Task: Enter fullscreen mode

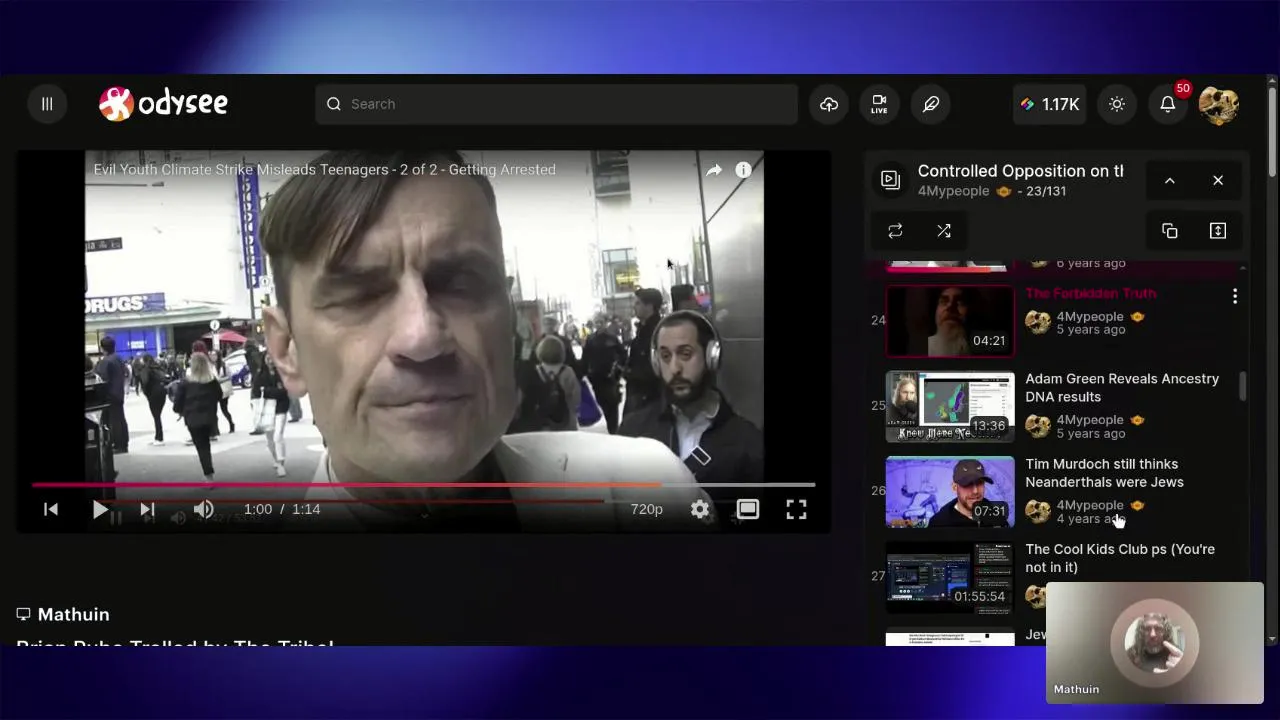Action: tap(796, 509)
